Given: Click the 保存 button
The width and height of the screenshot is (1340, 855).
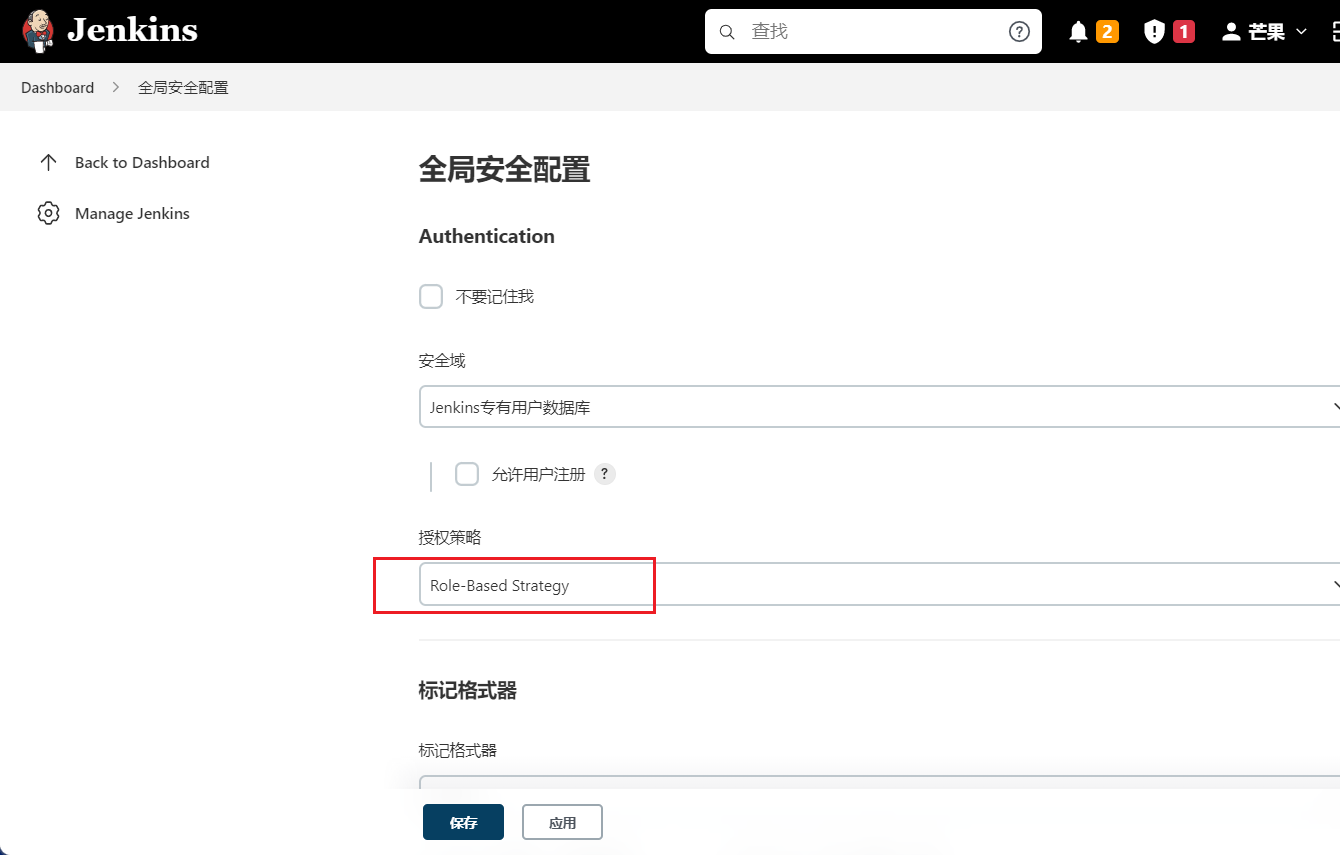Looking at the screenshot, I should (463, 822).
